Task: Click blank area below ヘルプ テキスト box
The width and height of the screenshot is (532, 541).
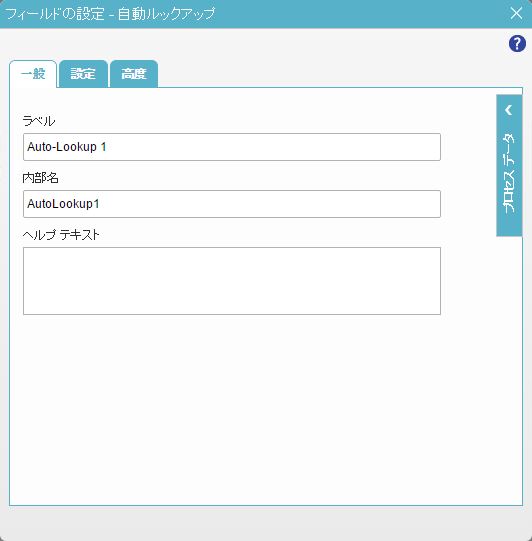Action: coord(232,407)
